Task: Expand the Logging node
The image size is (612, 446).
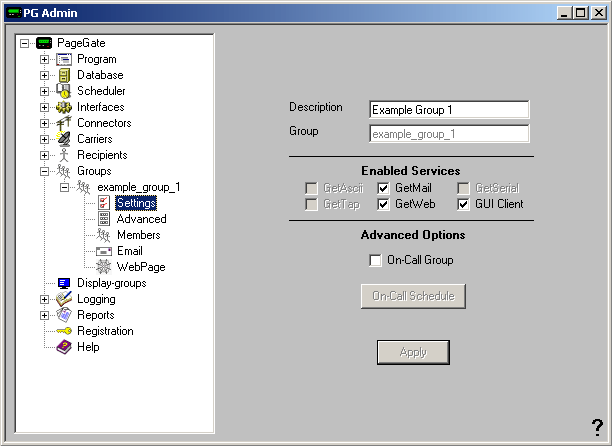Action: 44,299
